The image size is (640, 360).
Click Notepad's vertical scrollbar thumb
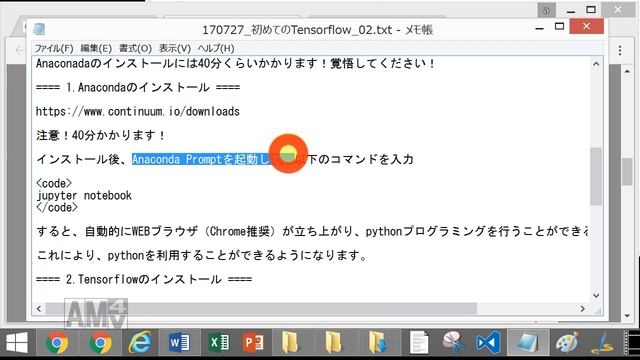(x=596, y=176)
